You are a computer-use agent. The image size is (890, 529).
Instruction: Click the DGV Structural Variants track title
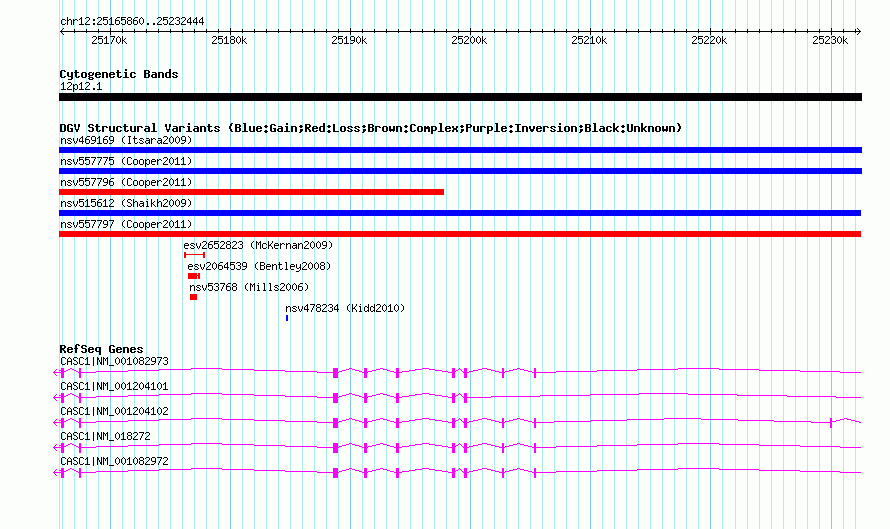[x=371, y=128]
